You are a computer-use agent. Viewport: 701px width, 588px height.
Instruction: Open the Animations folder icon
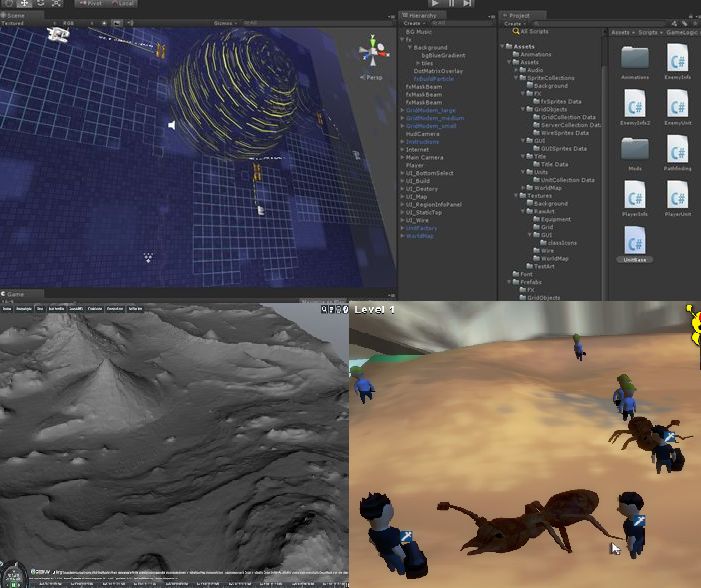[x=635, y=58]
